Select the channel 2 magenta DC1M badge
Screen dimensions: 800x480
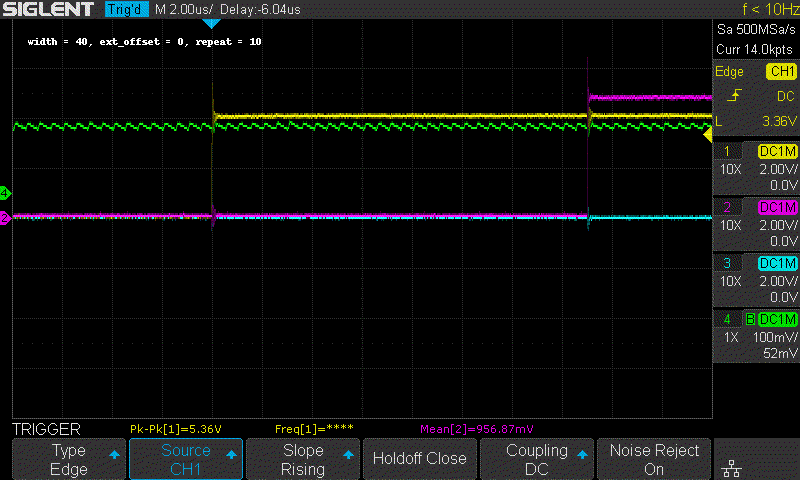(778, 208)
